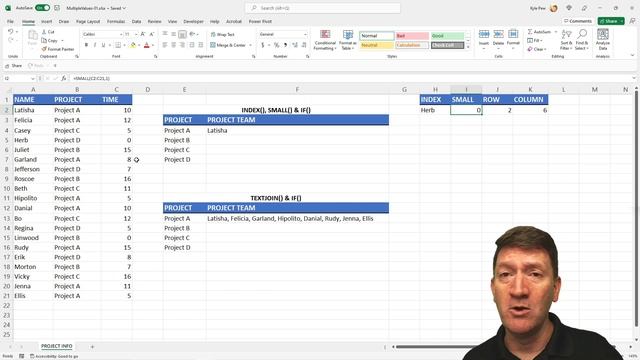The width and height of the screenshot is (640, 360).
Task: Select column F header
Action: [297, 89]
